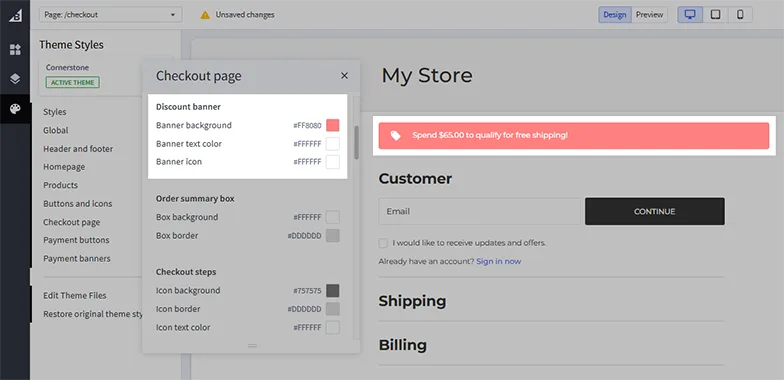Viewport: 784px width, 380px height.
Task: Select the theme styles palette icon
Action: [15, 109]
